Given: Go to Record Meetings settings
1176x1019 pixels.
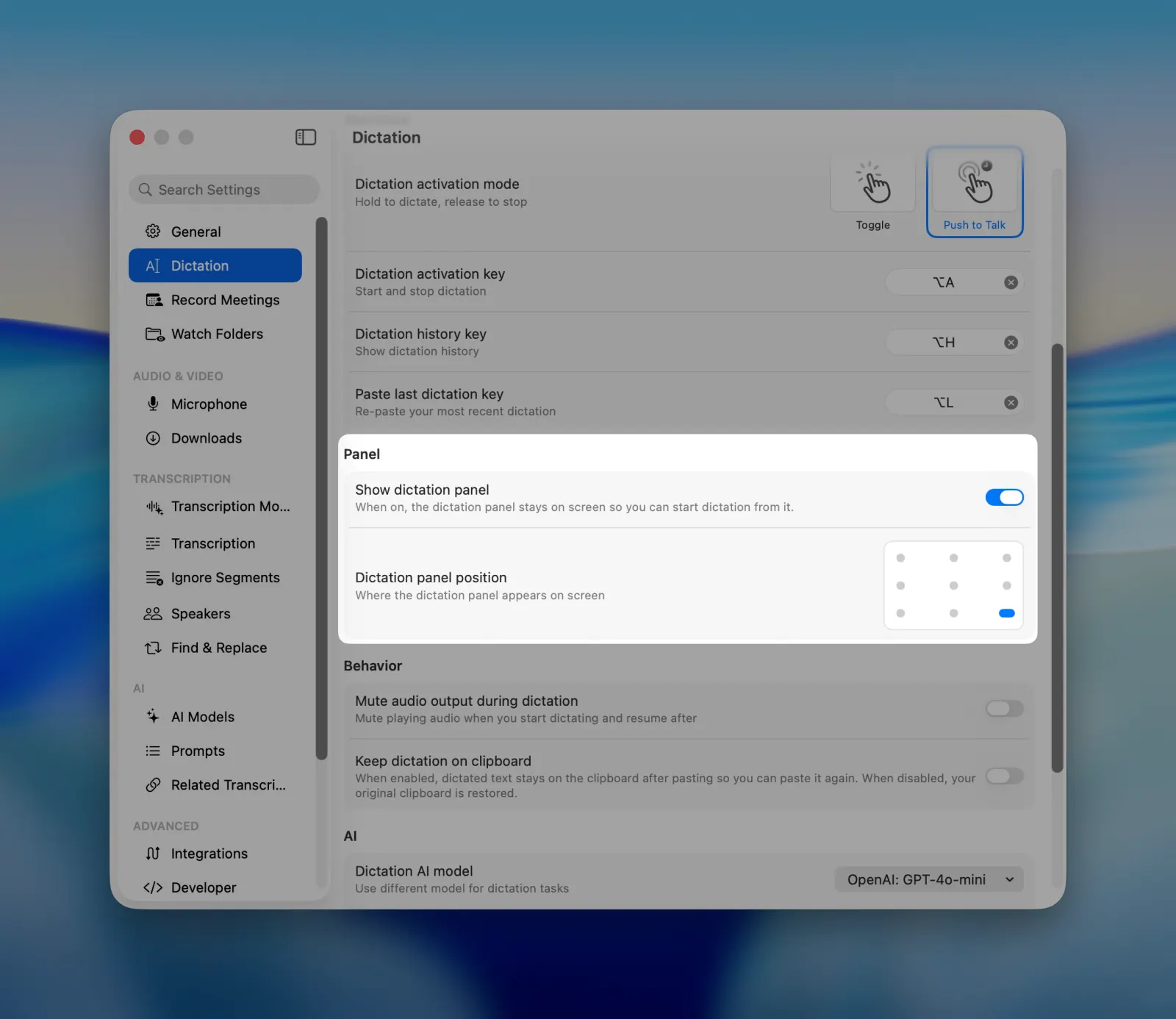Looking at the screenshot, I should 215,300.
